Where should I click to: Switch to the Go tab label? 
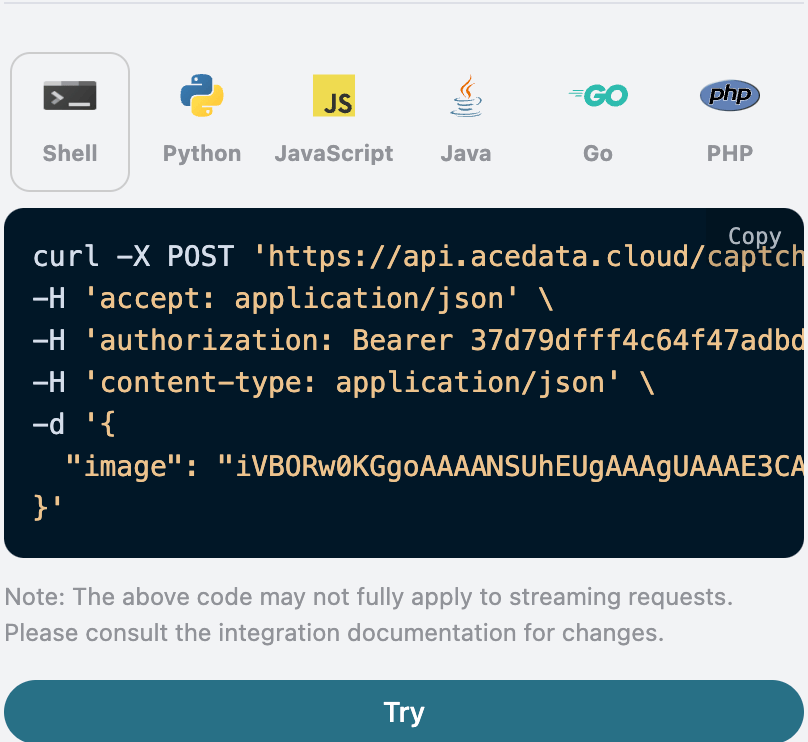click(598, 154)
